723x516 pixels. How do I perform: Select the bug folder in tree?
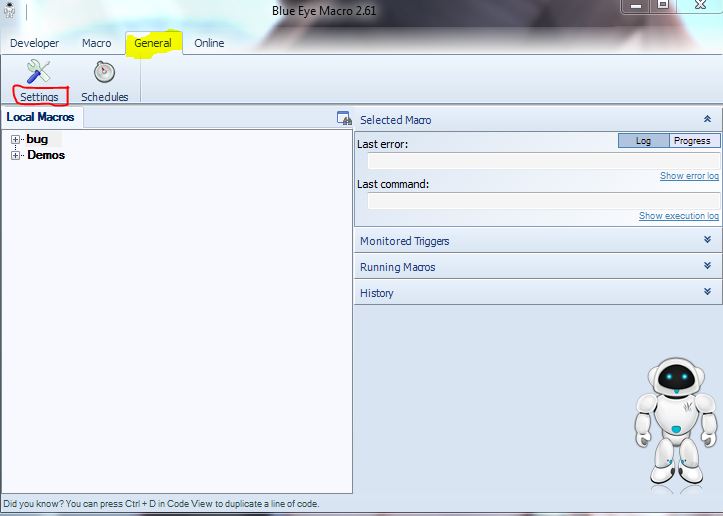point(37,139)
